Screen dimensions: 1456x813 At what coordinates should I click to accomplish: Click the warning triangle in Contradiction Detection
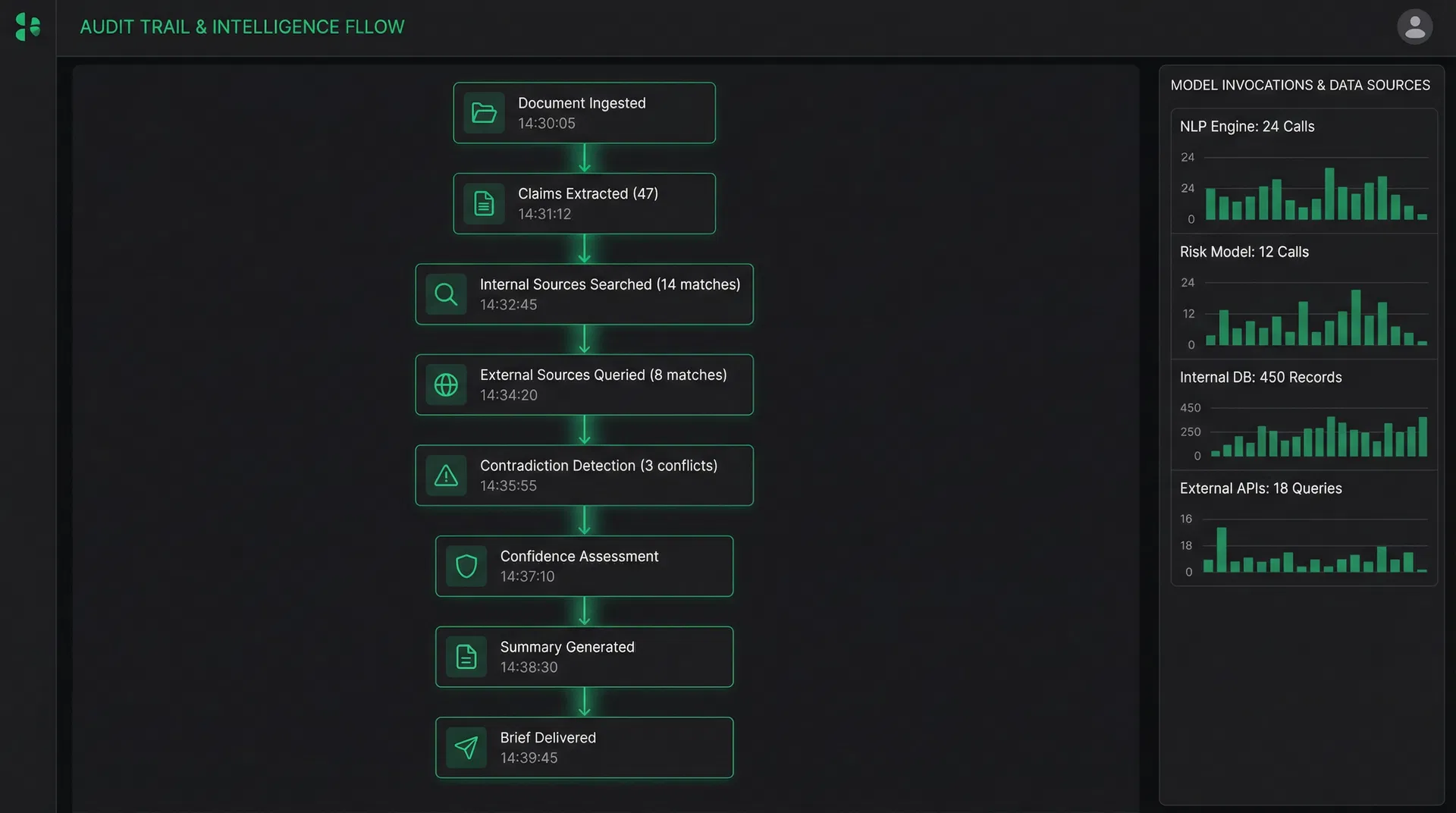click(446, 476)
